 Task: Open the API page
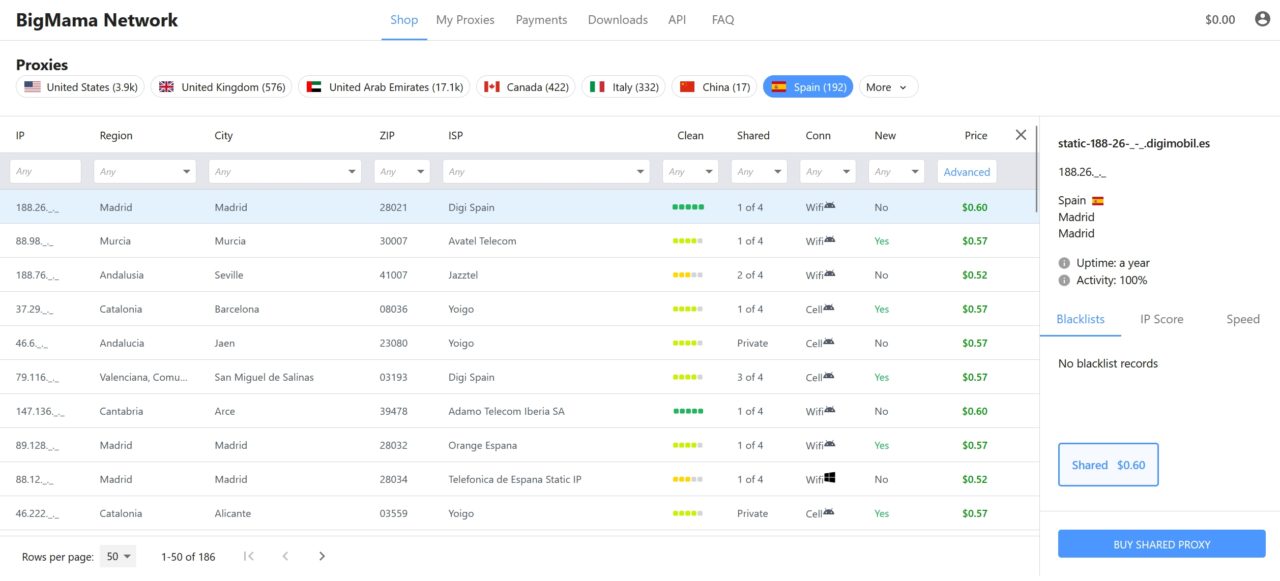[x=677, y=20]
